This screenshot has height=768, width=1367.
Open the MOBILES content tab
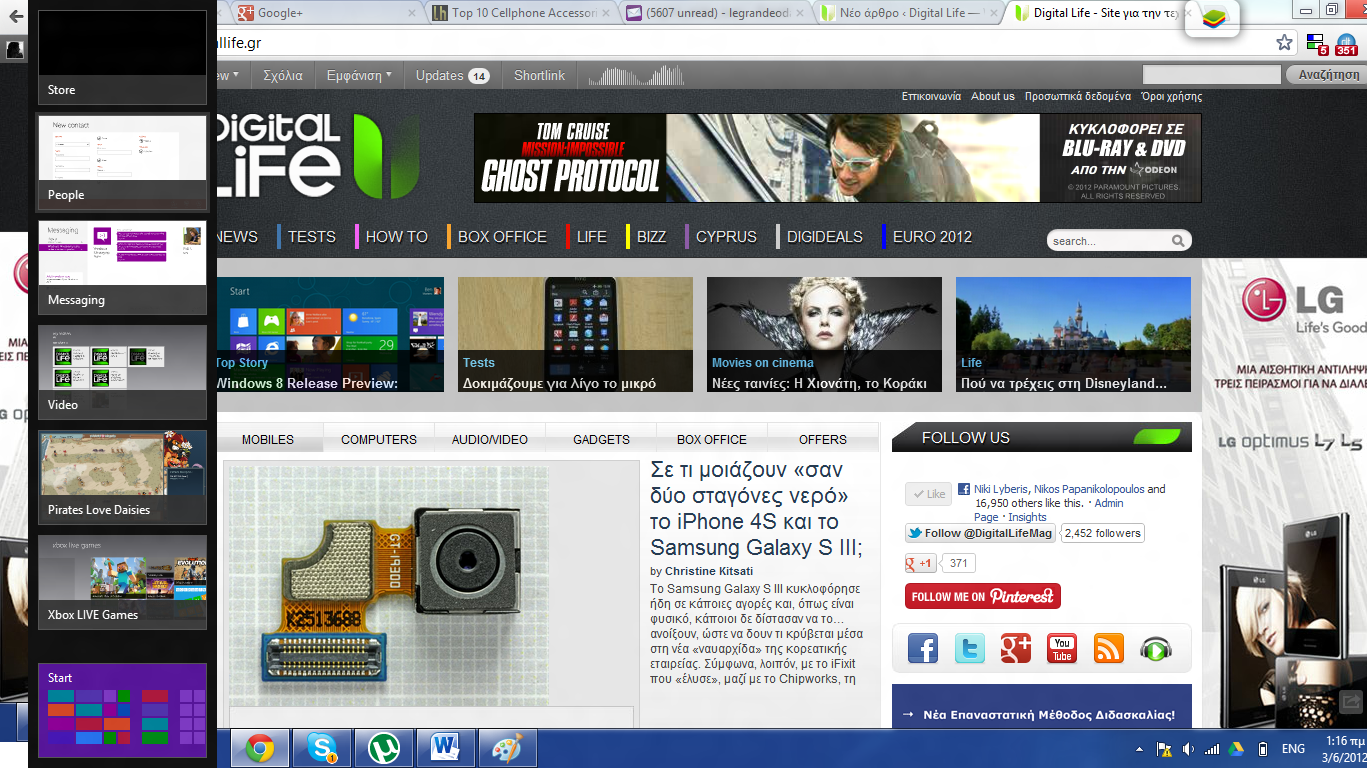coord(268,439)
